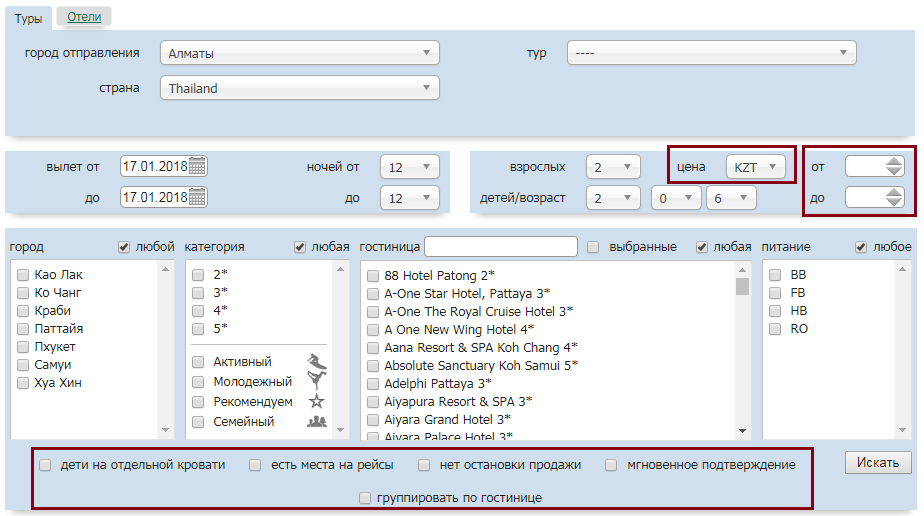Expand the 'страна' Thailand dropdown
The width and height of the screenshot is (924, 516).
[299, 88]
